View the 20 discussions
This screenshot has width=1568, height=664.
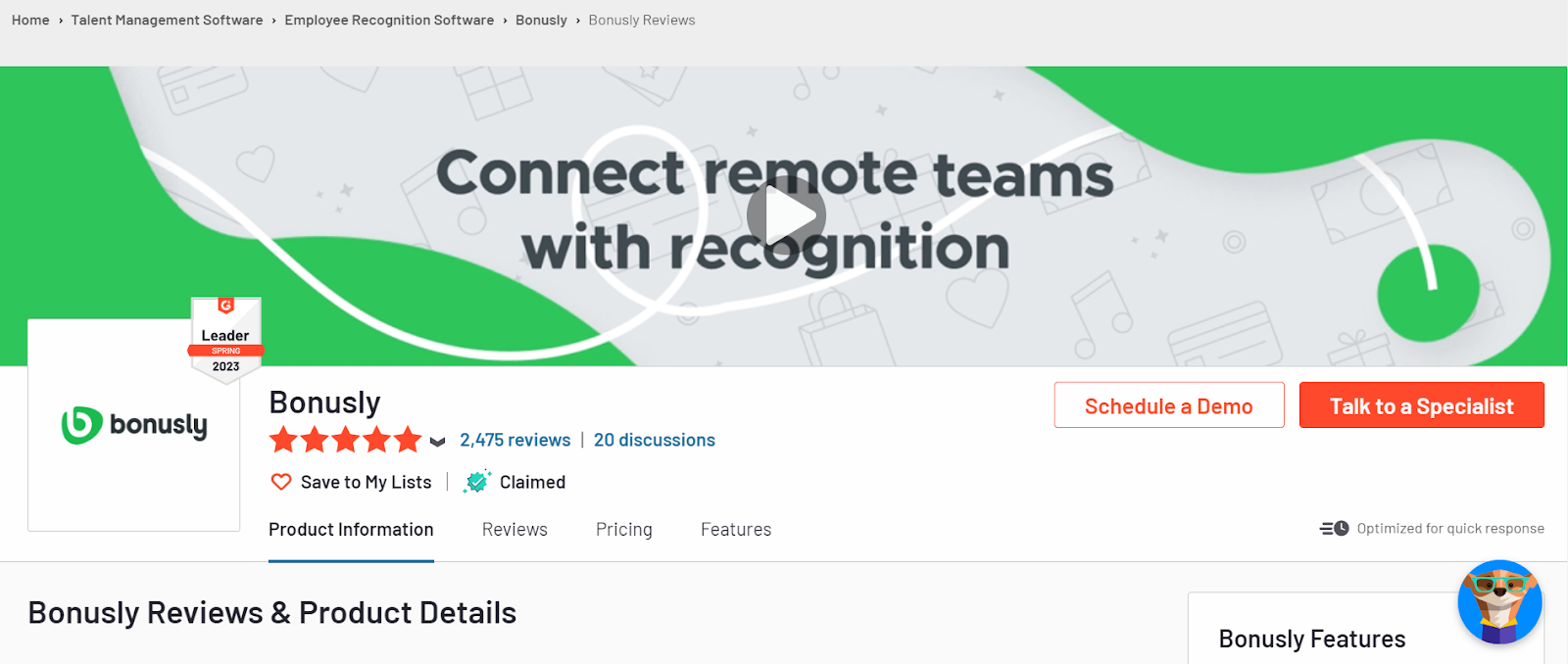click(x=654, y=440)
